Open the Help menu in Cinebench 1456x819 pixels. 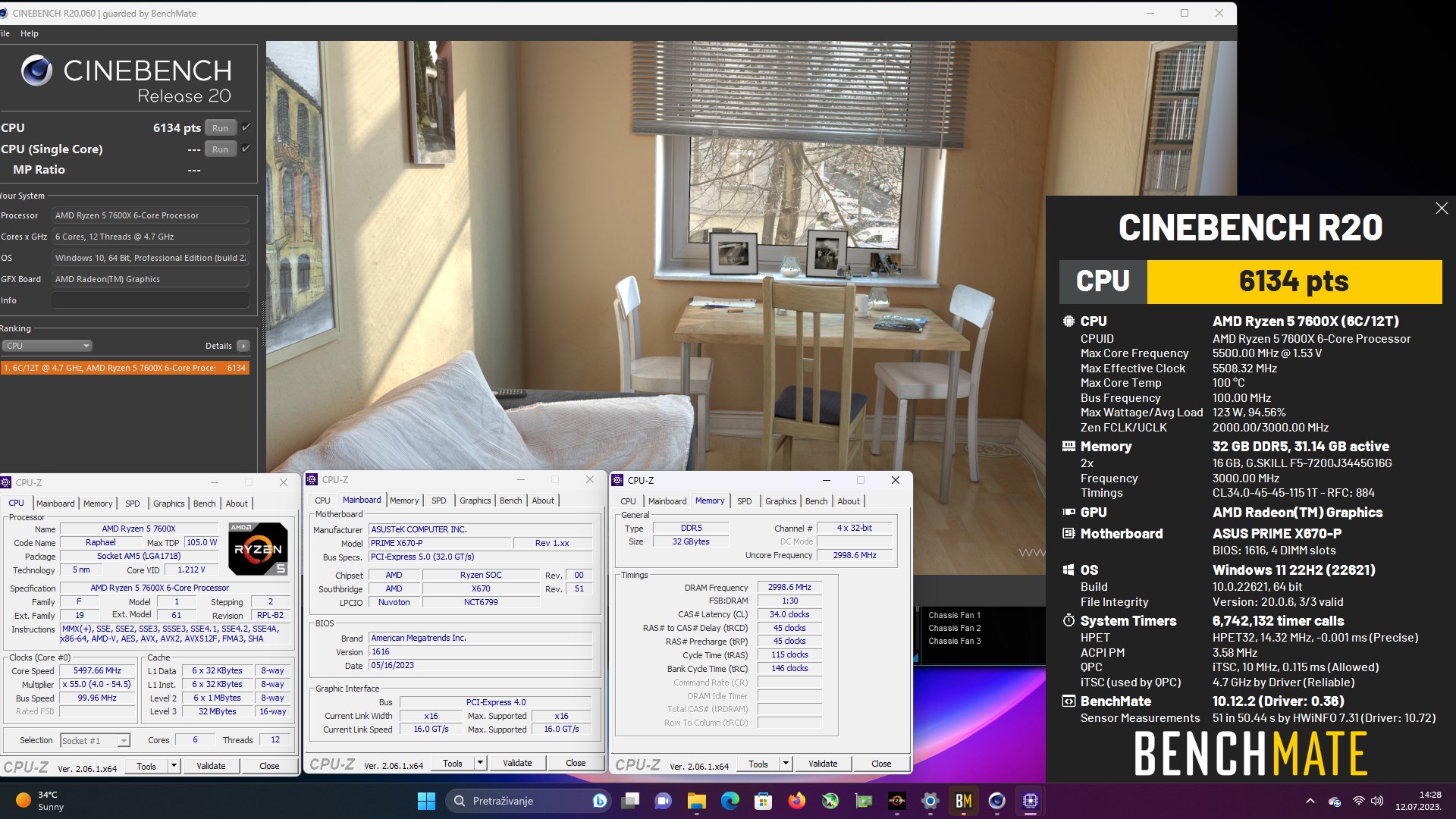(30, 33)
